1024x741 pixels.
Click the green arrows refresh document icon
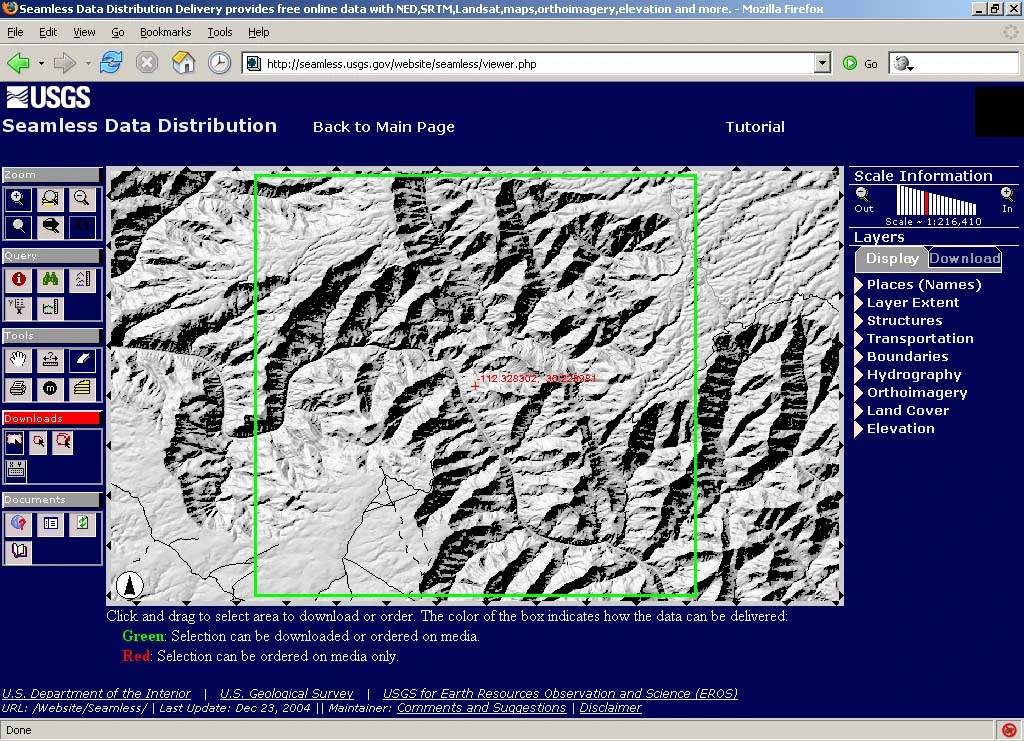click(x=82, y=524)
